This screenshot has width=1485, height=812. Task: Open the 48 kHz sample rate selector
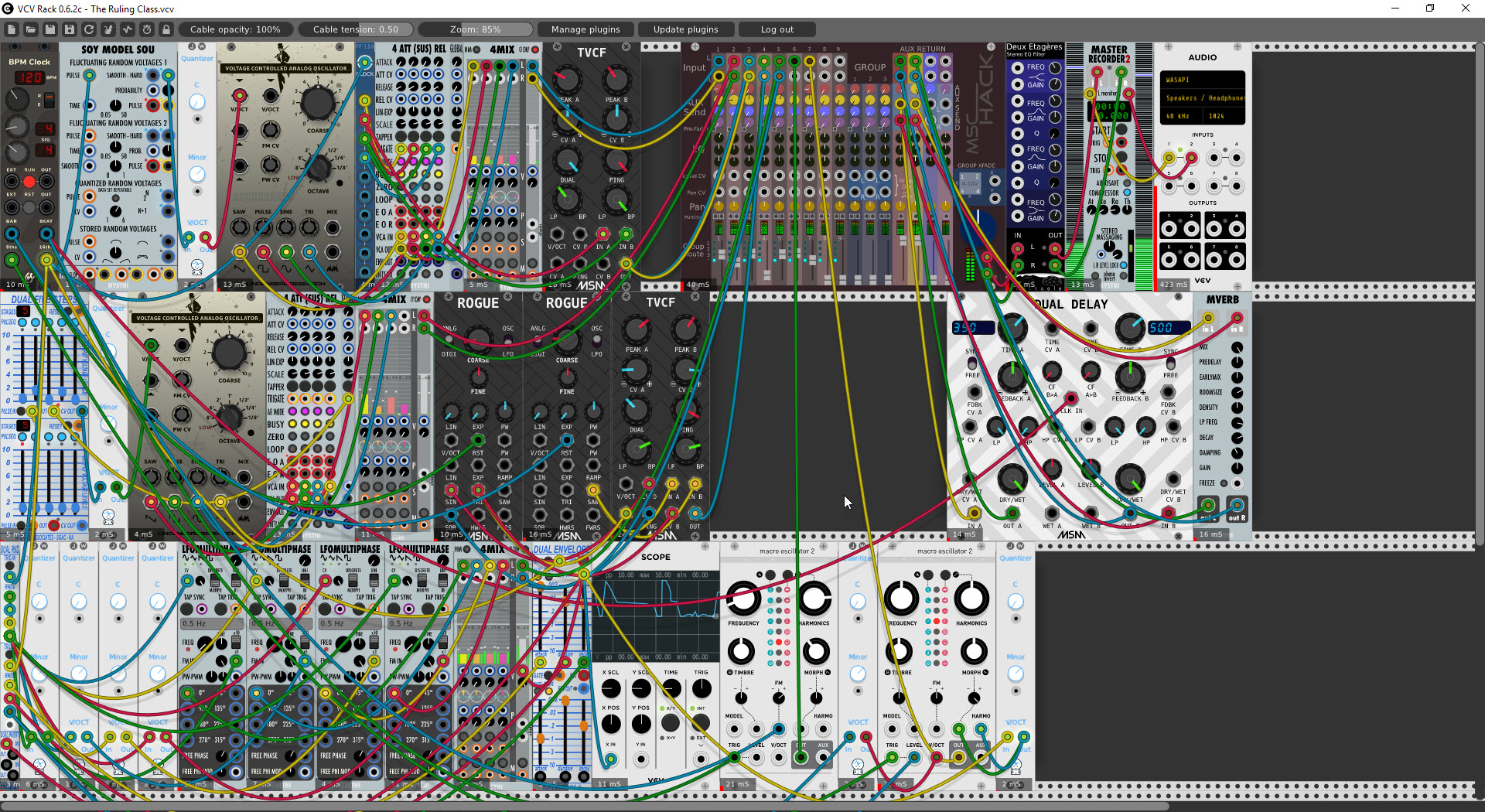pos(1180,116)
